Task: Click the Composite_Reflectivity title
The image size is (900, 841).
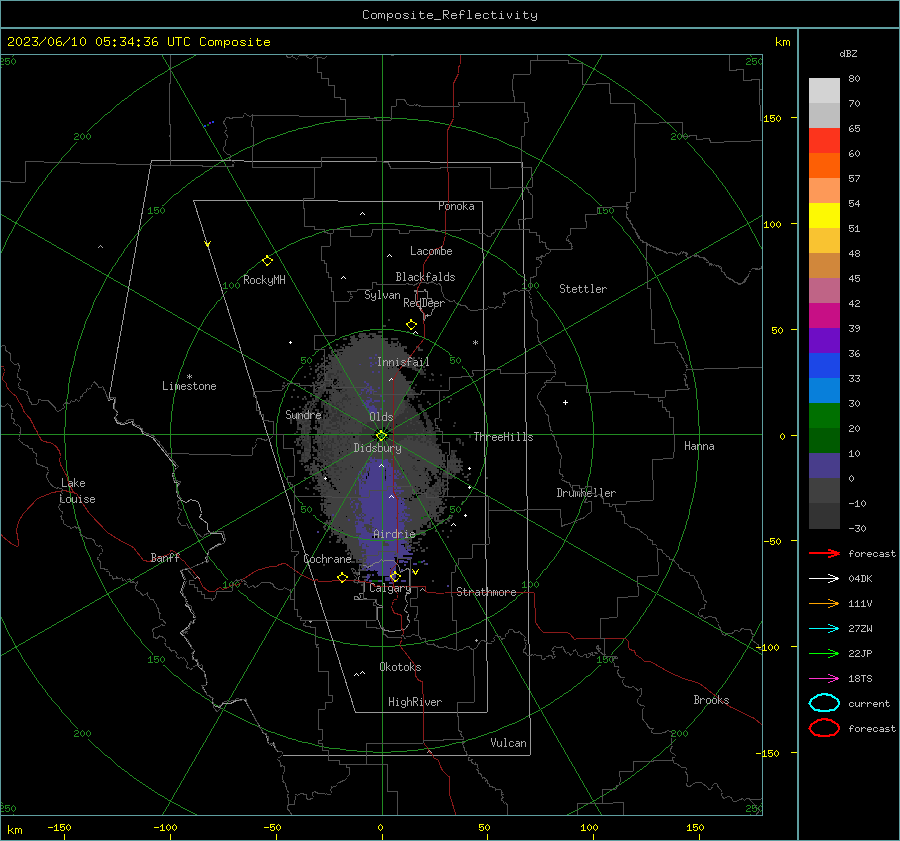Action: click(449, 15)
